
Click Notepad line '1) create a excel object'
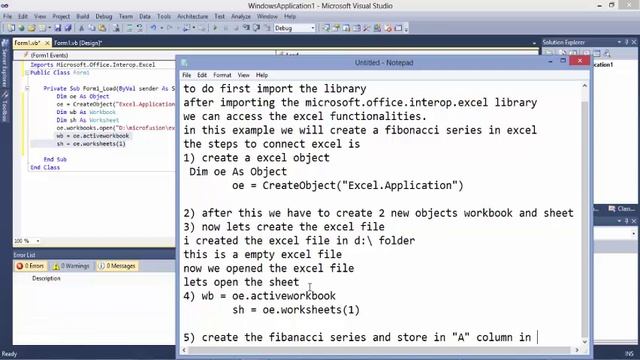[x=256, y=158]
